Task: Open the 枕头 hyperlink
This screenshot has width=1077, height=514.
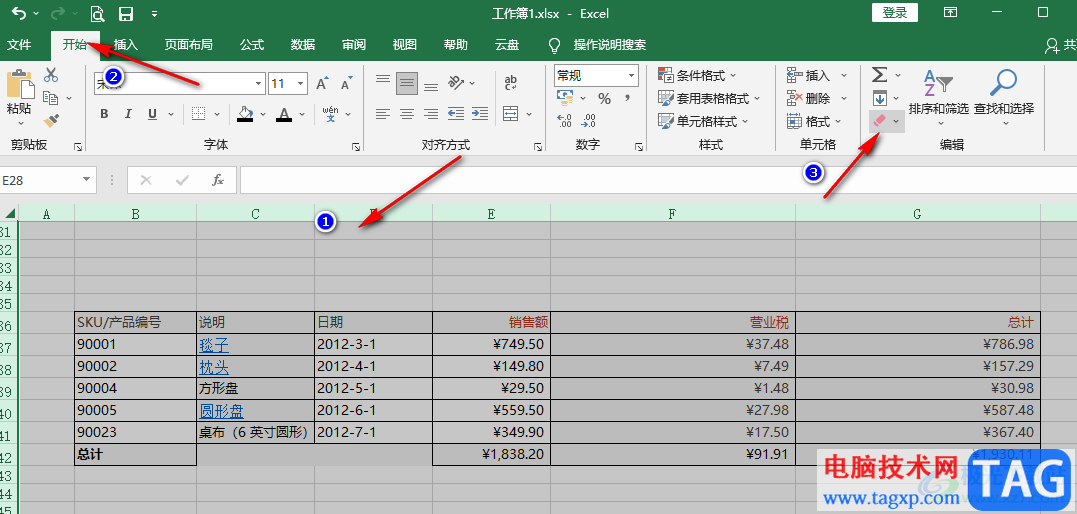Action: pyautogui.click(x=214, y=367)
